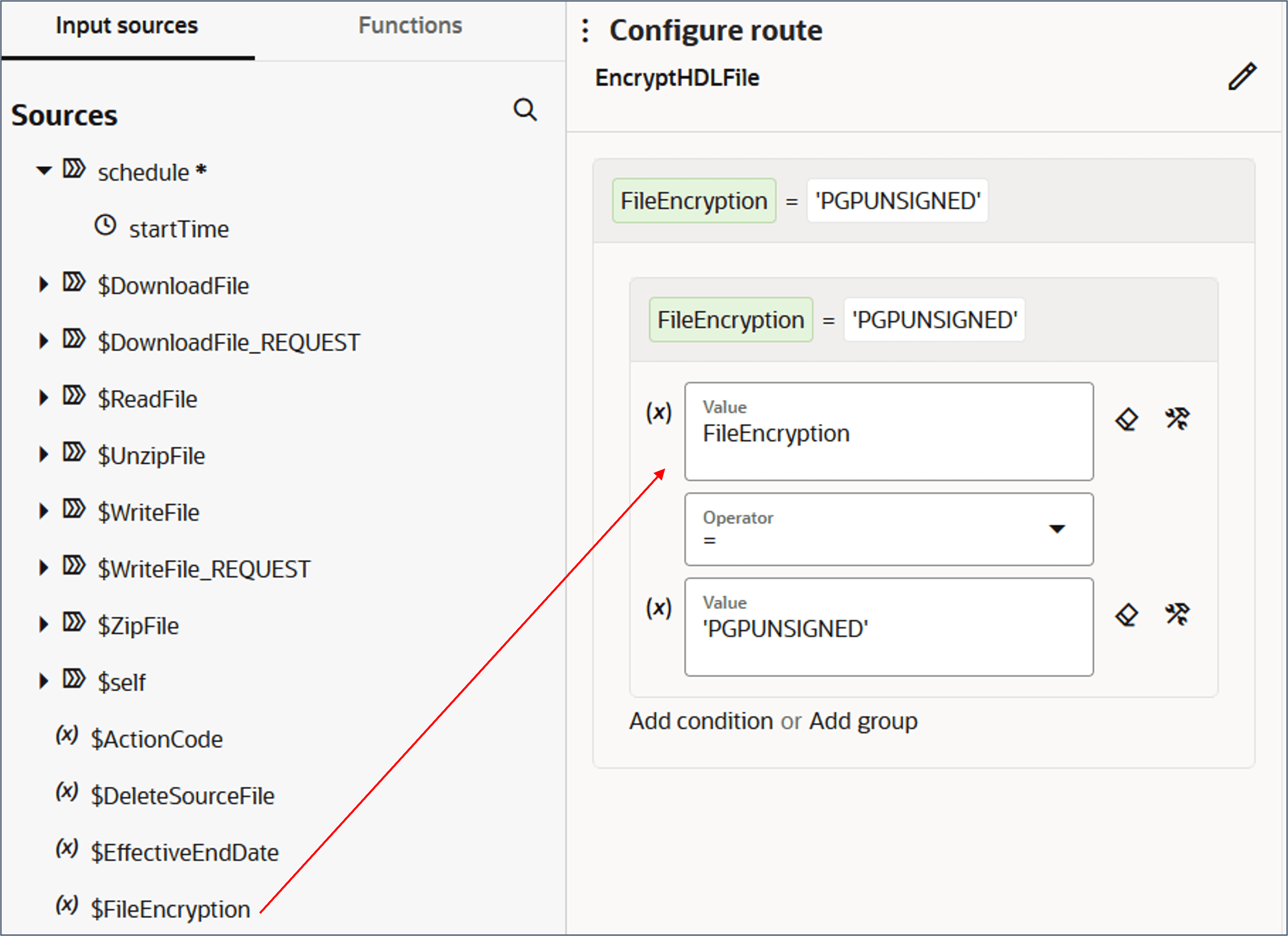
Task: Click tools icon beside 'PGPUNSIGNED' value field
Action: [1177, 614]
